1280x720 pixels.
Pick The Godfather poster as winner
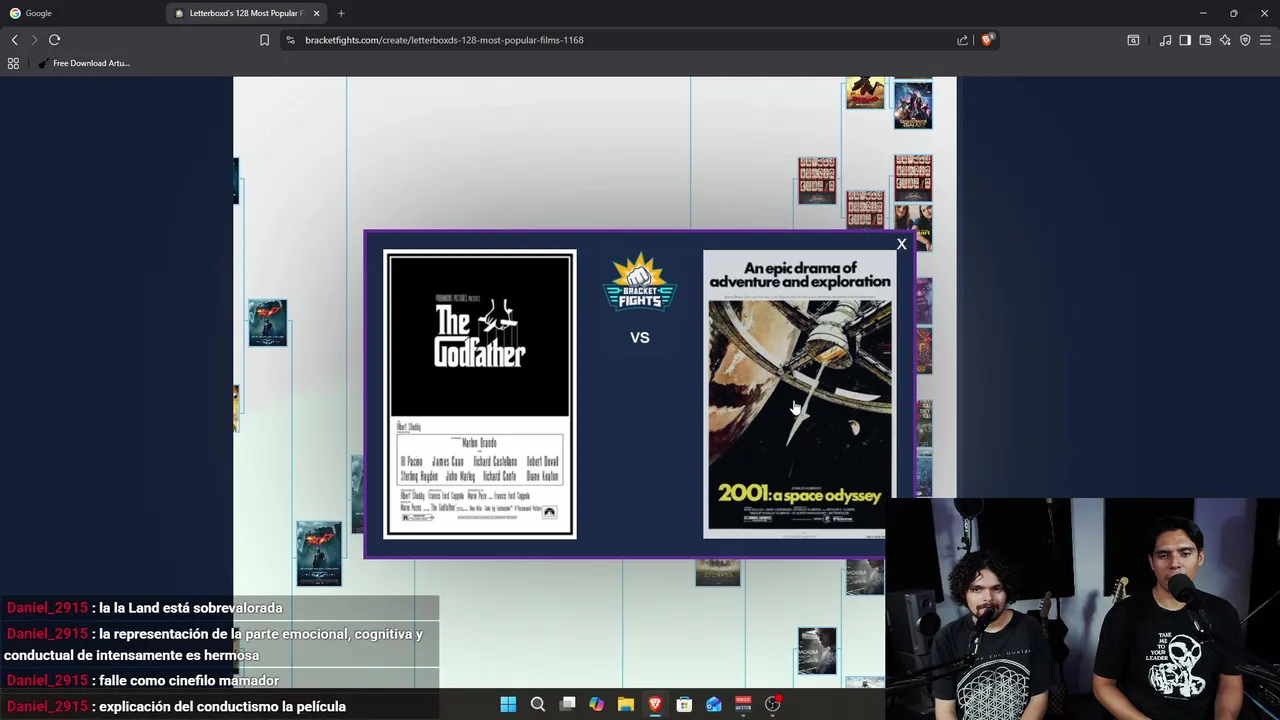pyautogui.click(x=480, y=394)
